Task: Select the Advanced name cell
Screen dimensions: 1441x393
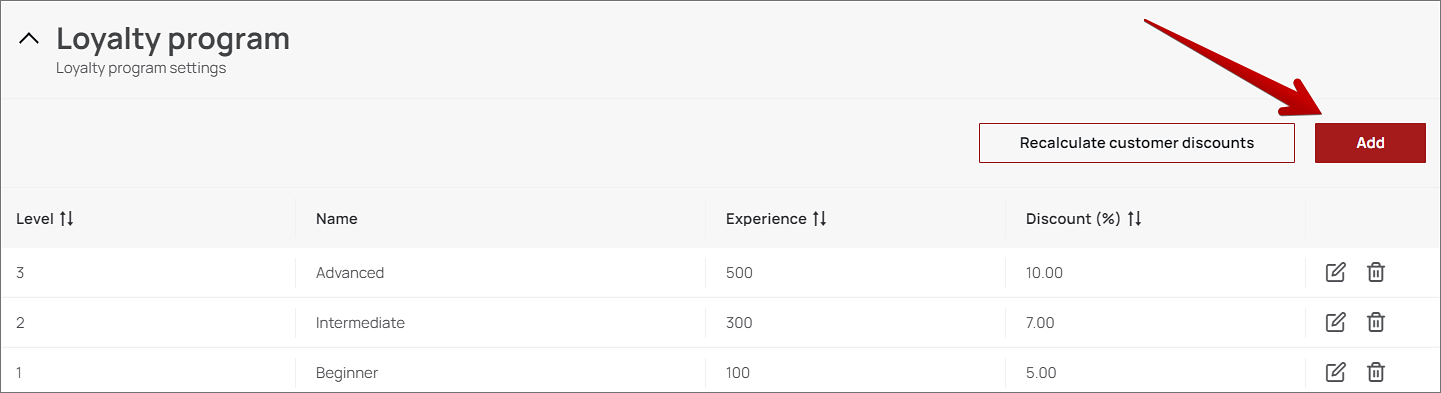Action: pos(350,272)
